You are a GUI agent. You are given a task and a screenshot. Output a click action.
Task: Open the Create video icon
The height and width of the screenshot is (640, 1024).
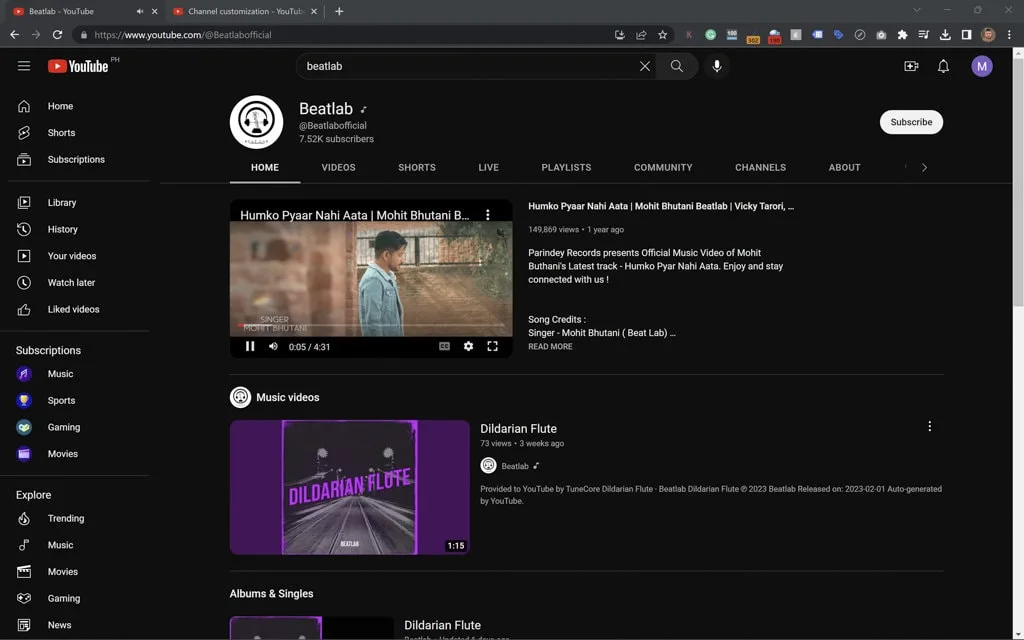coord(911,65)
